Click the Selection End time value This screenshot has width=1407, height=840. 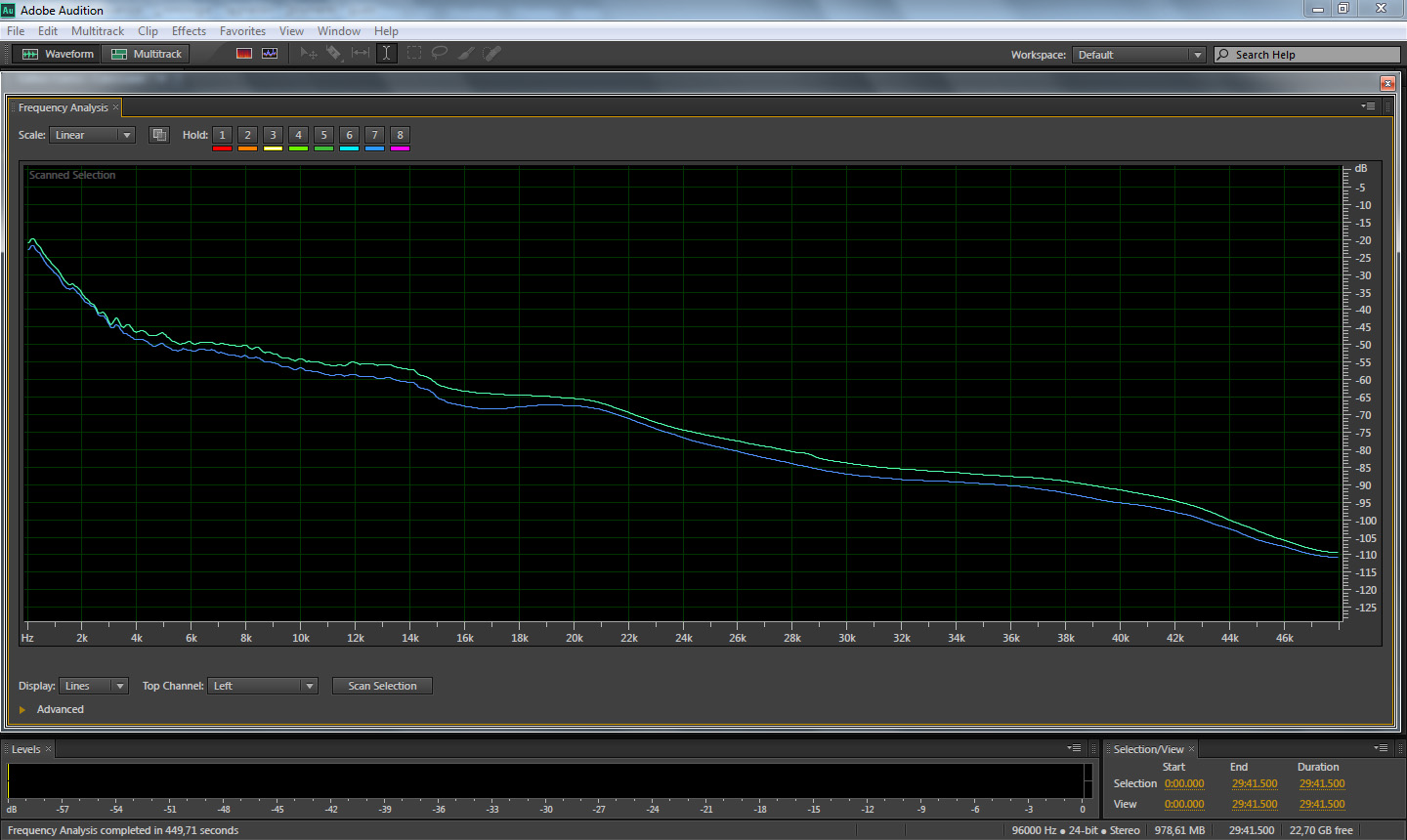pyautogui.click(x=1255, y=783)
